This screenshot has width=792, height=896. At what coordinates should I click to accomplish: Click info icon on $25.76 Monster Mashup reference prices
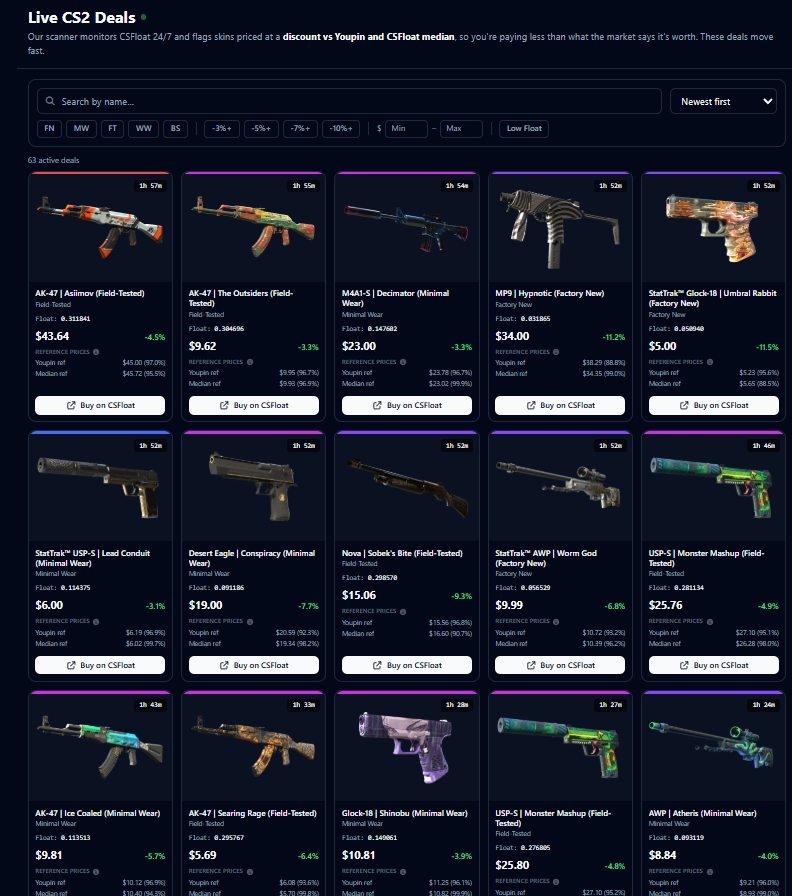(x=710, y=622)
